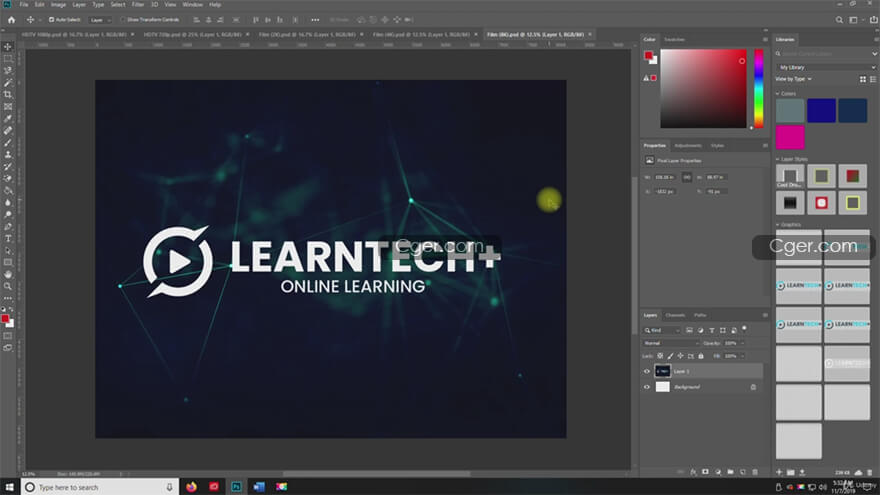
Task: Click the Share icon at top right
Action: tap(873, 20)
